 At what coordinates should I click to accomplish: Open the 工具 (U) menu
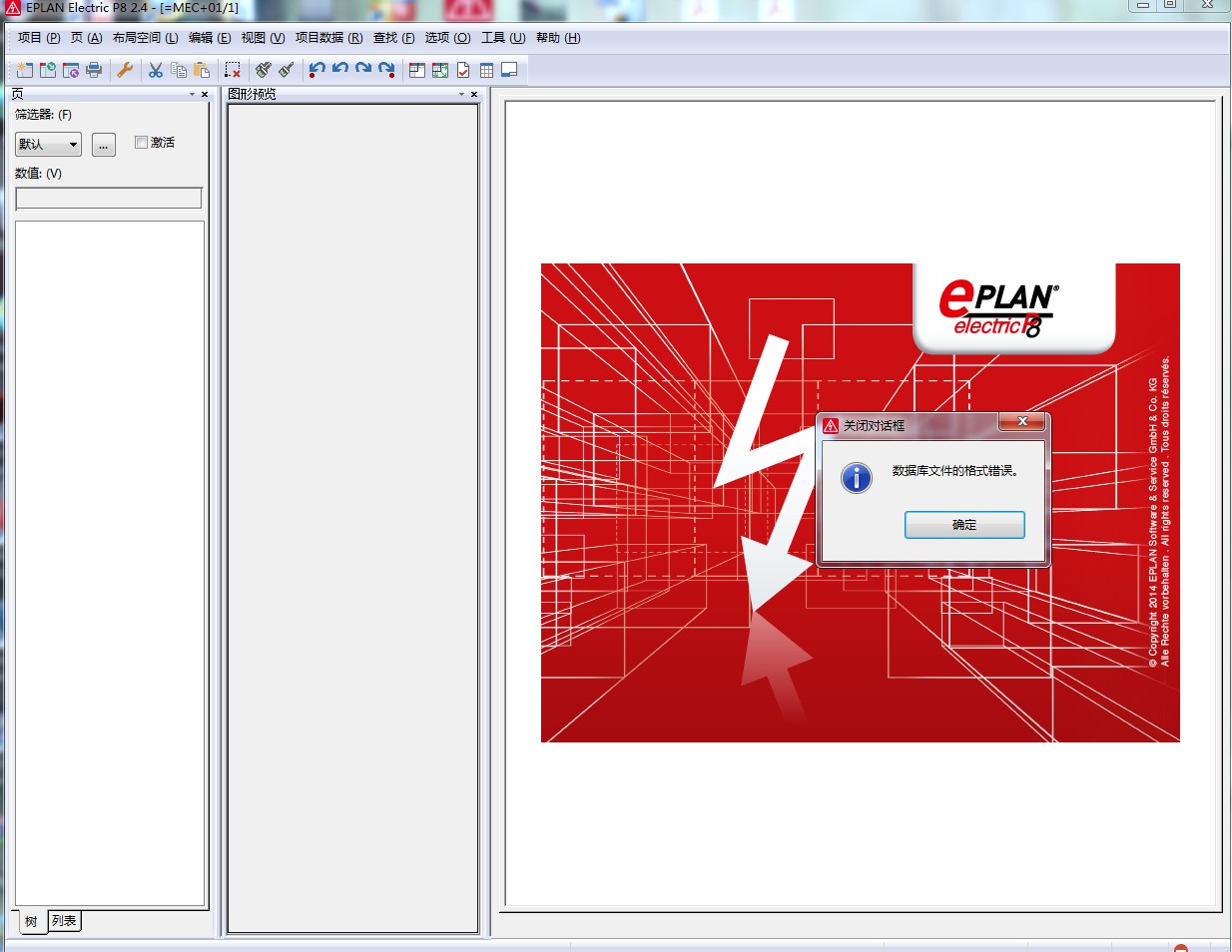(503, 38)
